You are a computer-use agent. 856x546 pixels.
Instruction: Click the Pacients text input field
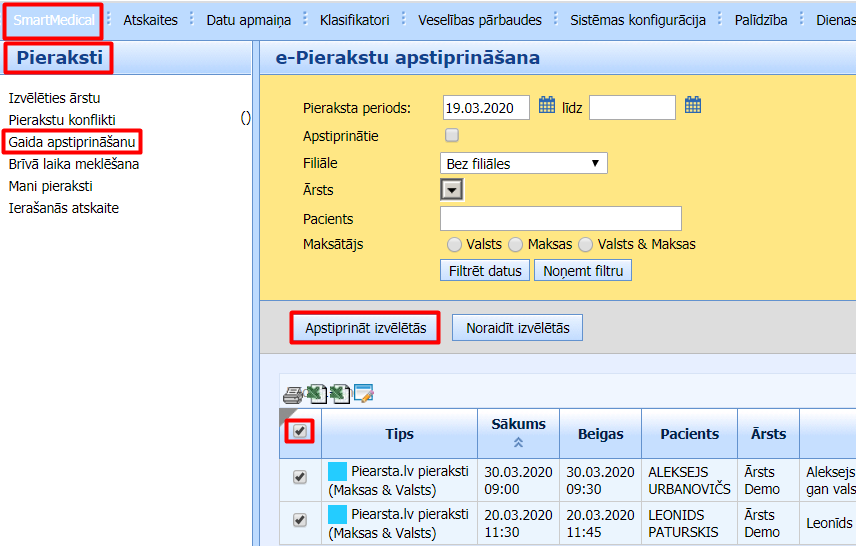[560, 218]
